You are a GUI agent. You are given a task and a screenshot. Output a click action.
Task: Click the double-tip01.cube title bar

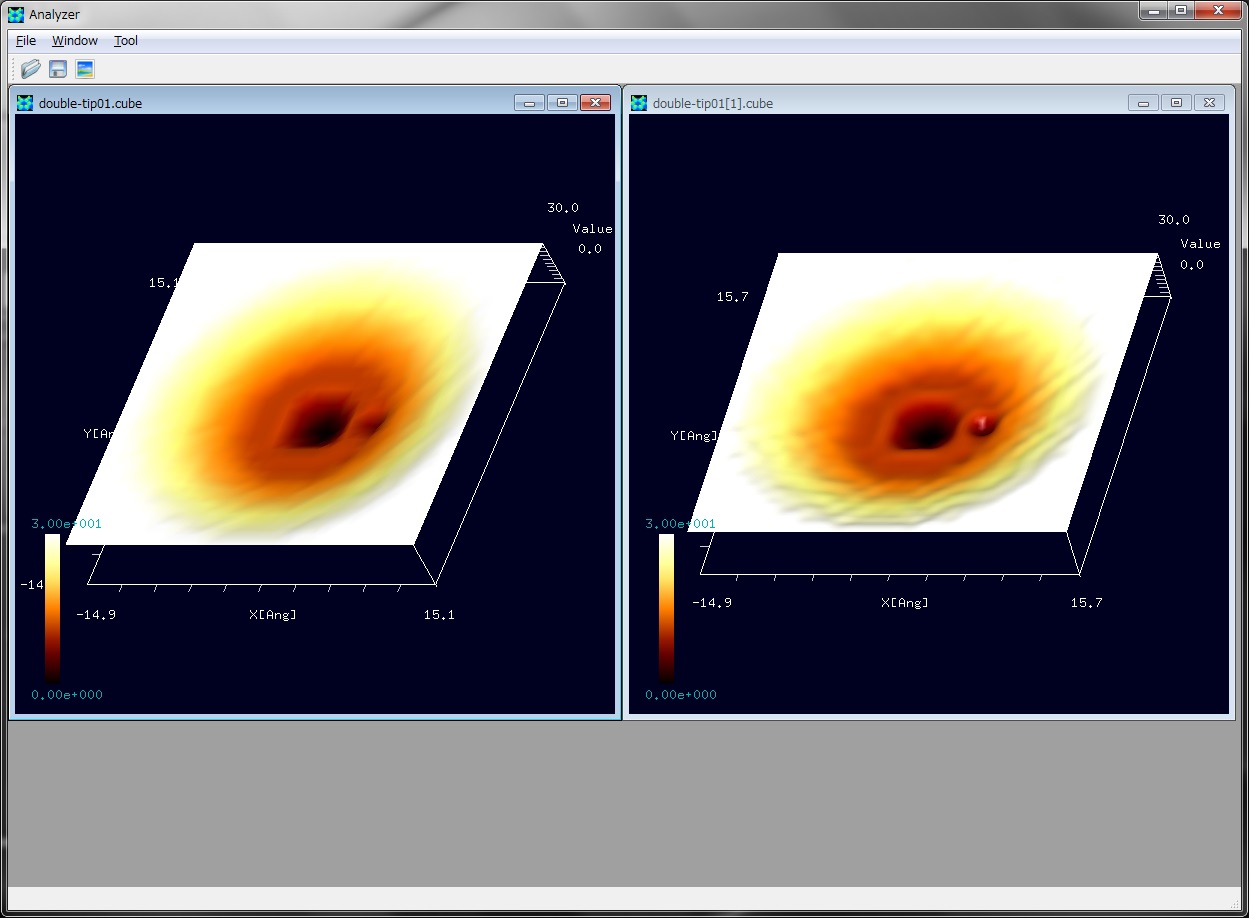coord(315,103)
